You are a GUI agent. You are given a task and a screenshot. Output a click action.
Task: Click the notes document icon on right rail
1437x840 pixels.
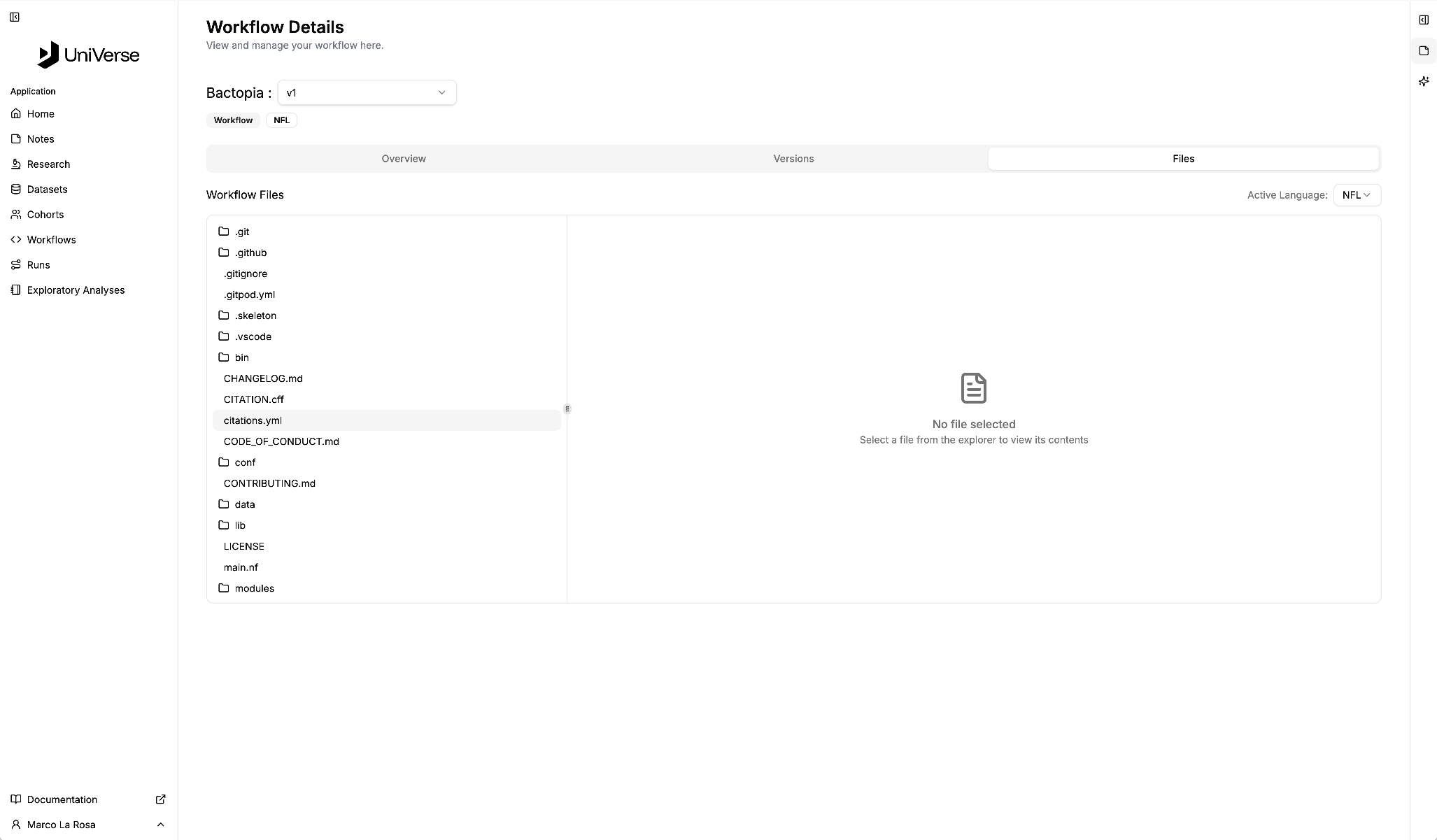1423,50
